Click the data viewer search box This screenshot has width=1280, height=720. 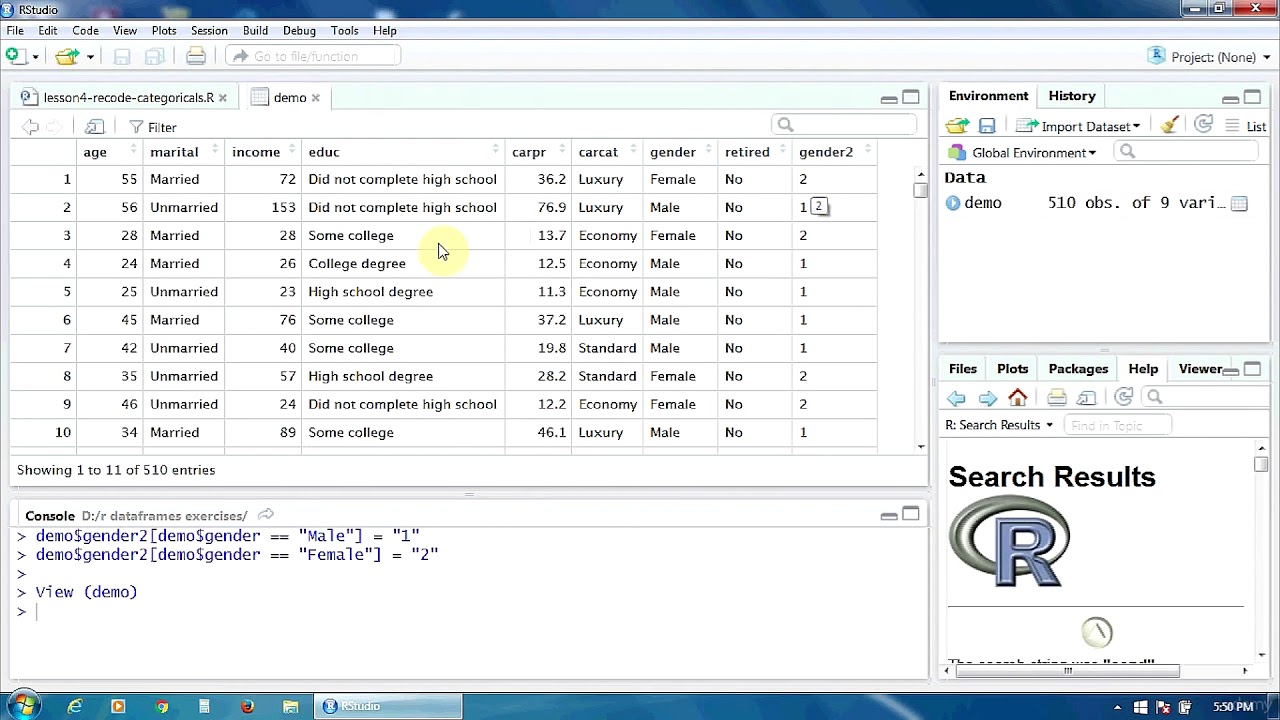tap(844, 125)
